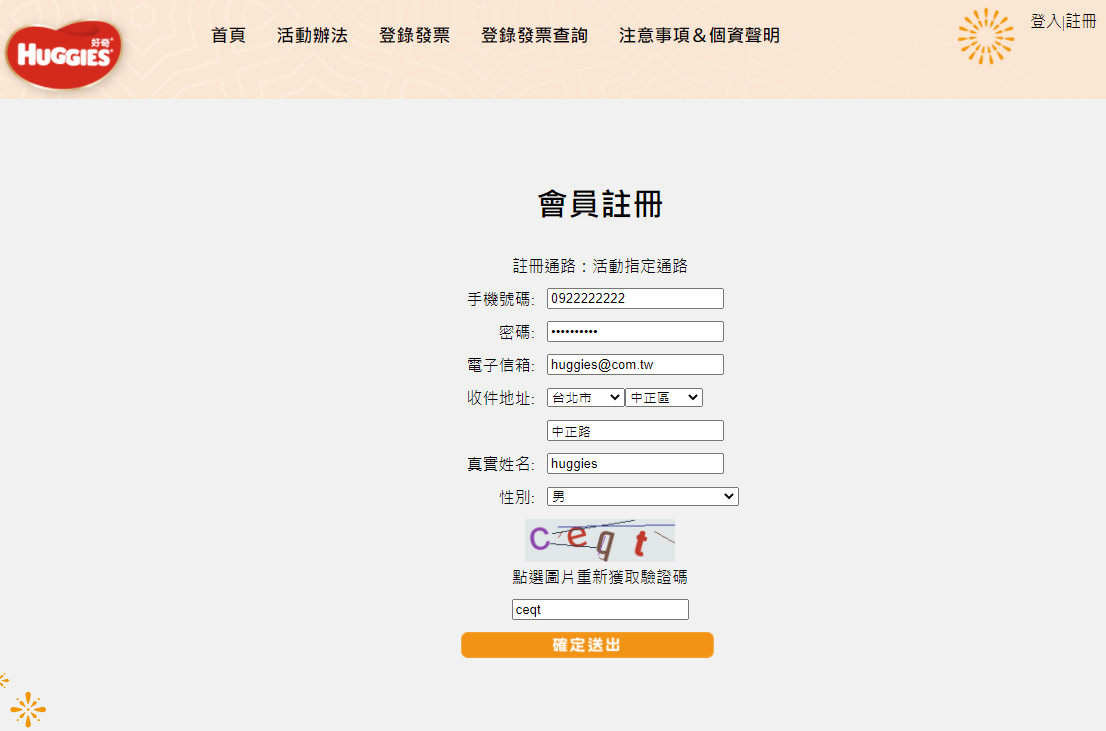Open 登錄發票查詢 menu item
Image resolution: width=1106 pixels, height=731 pixels.
pyautogui.click(x=535, y=35)
